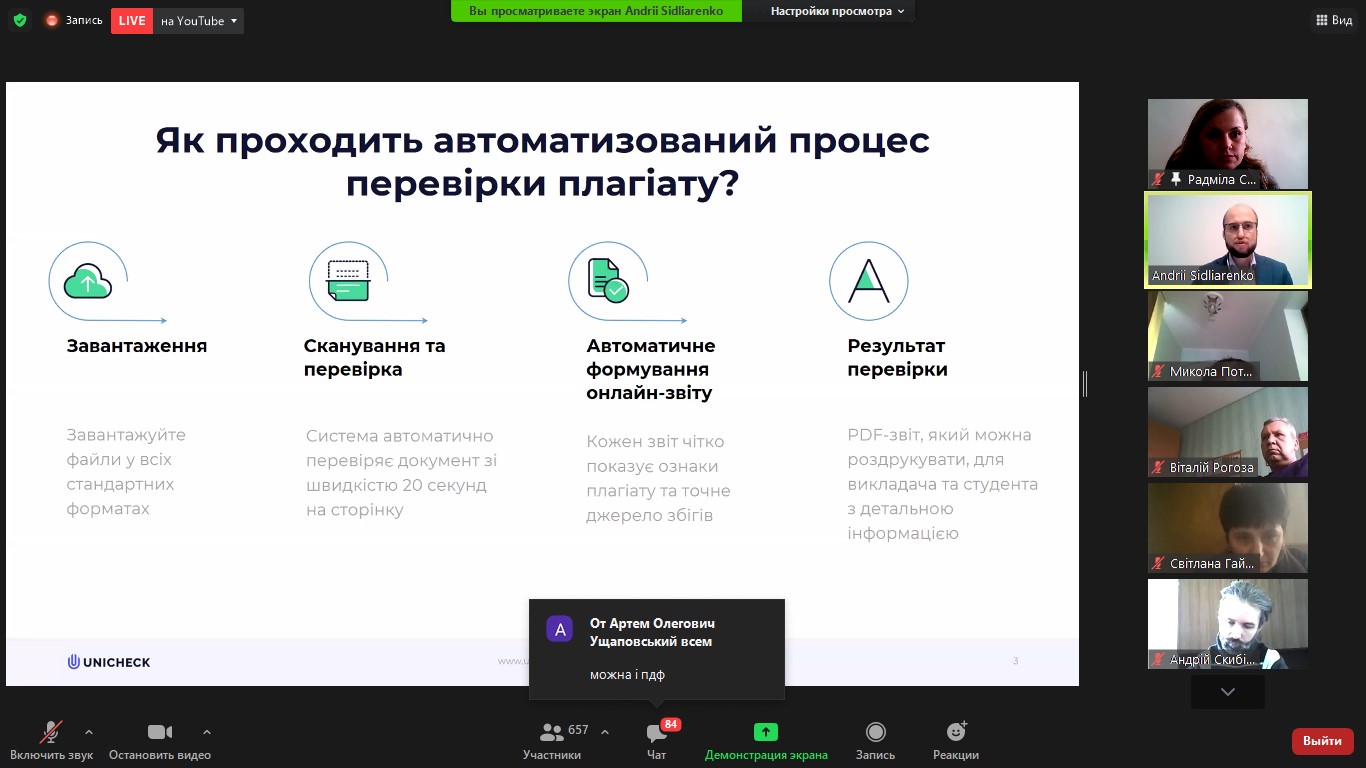
Task: Click muted mic icon on Світлана Гай... tile
Action: (1158, 564)
